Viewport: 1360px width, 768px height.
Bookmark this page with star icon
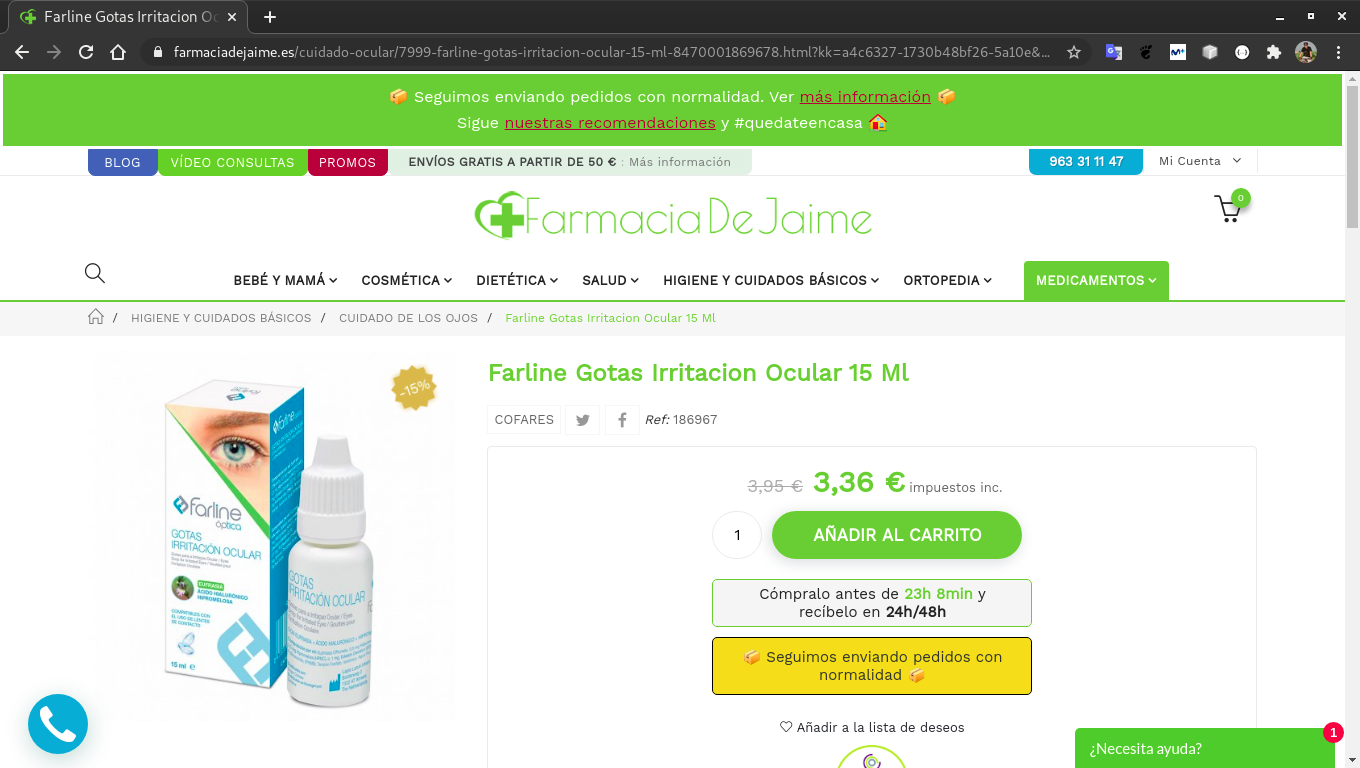1074,52
